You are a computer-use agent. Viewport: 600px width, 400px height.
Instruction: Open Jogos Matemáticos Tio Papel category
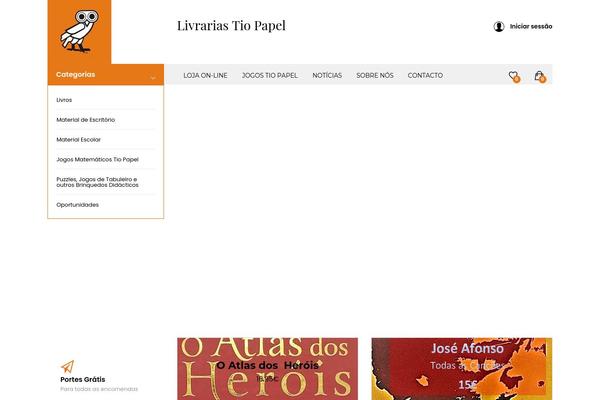coord(98,160)
